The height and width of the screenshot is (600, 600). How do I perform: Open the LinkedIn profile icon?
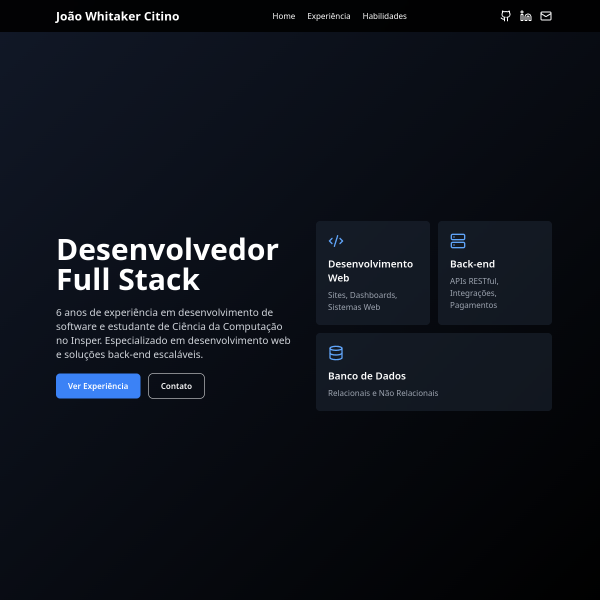click(x=526, y=16)
